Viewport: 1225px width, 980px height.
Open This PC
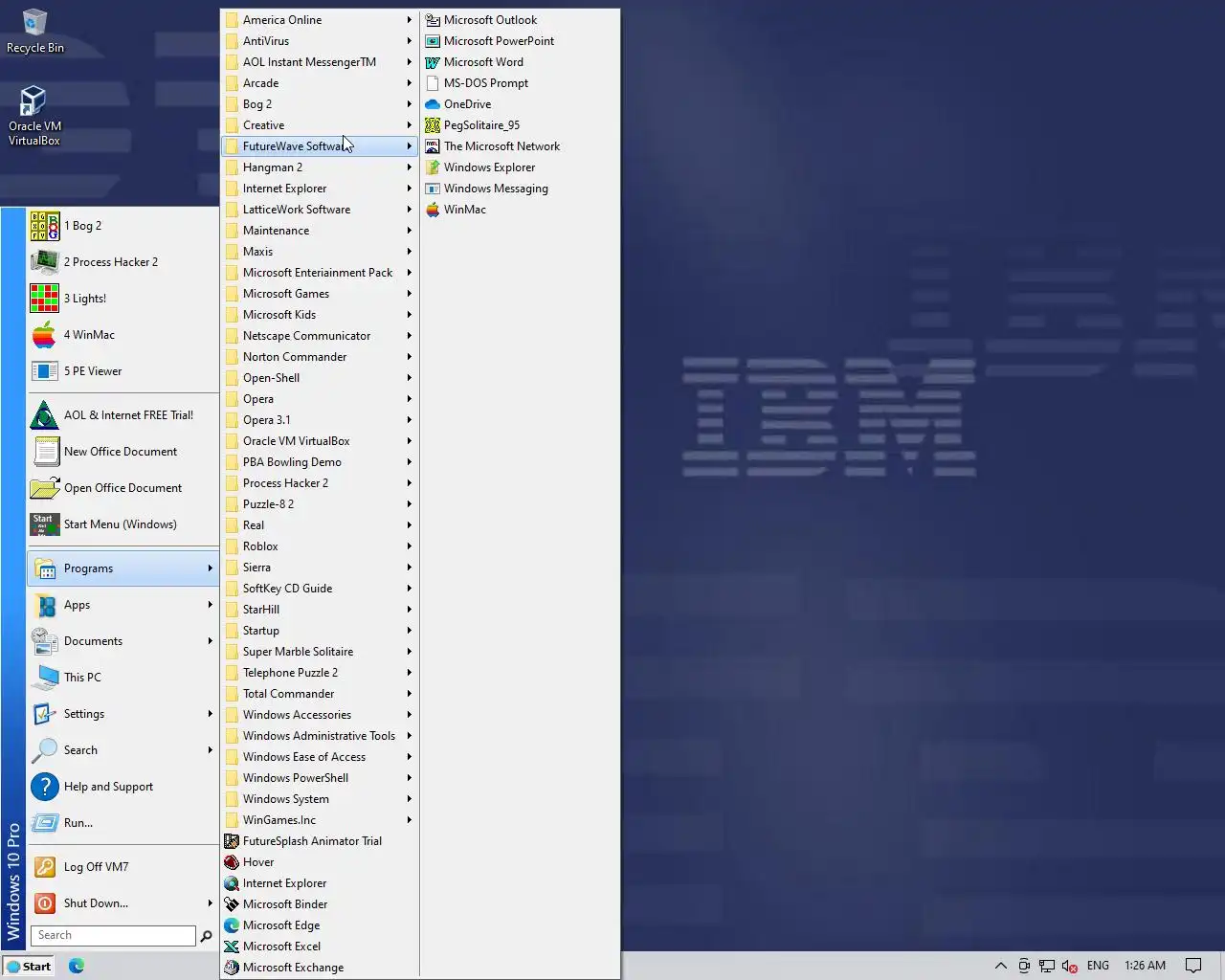[123, 678]
